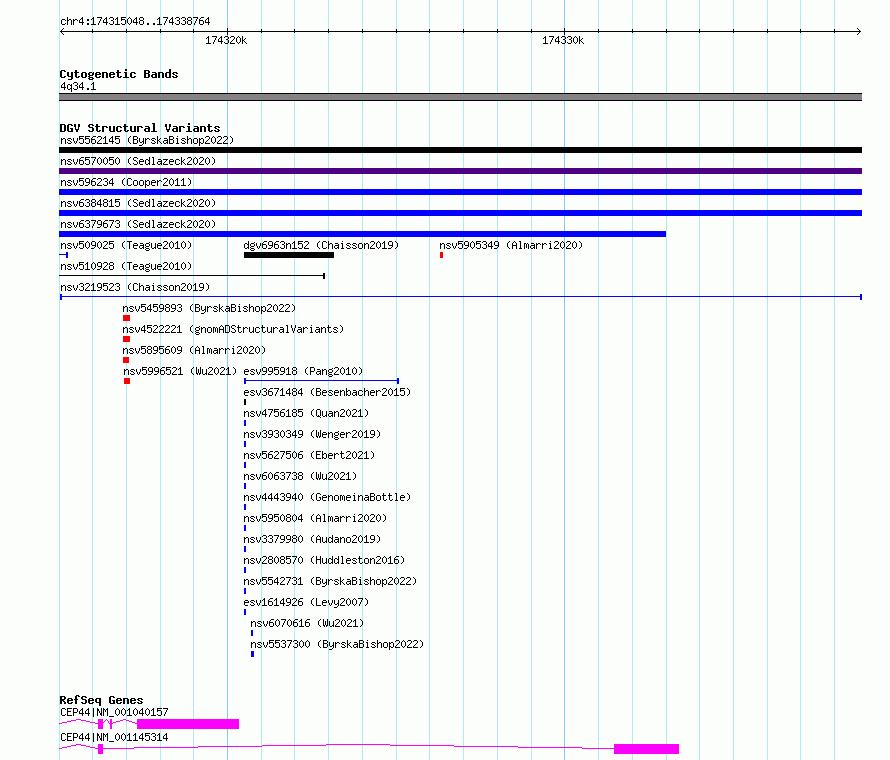Viewport: 890px width, 760px height.
Task: Click nsv5627506 (Ebert2021) label
Action: tap(309, 455)
